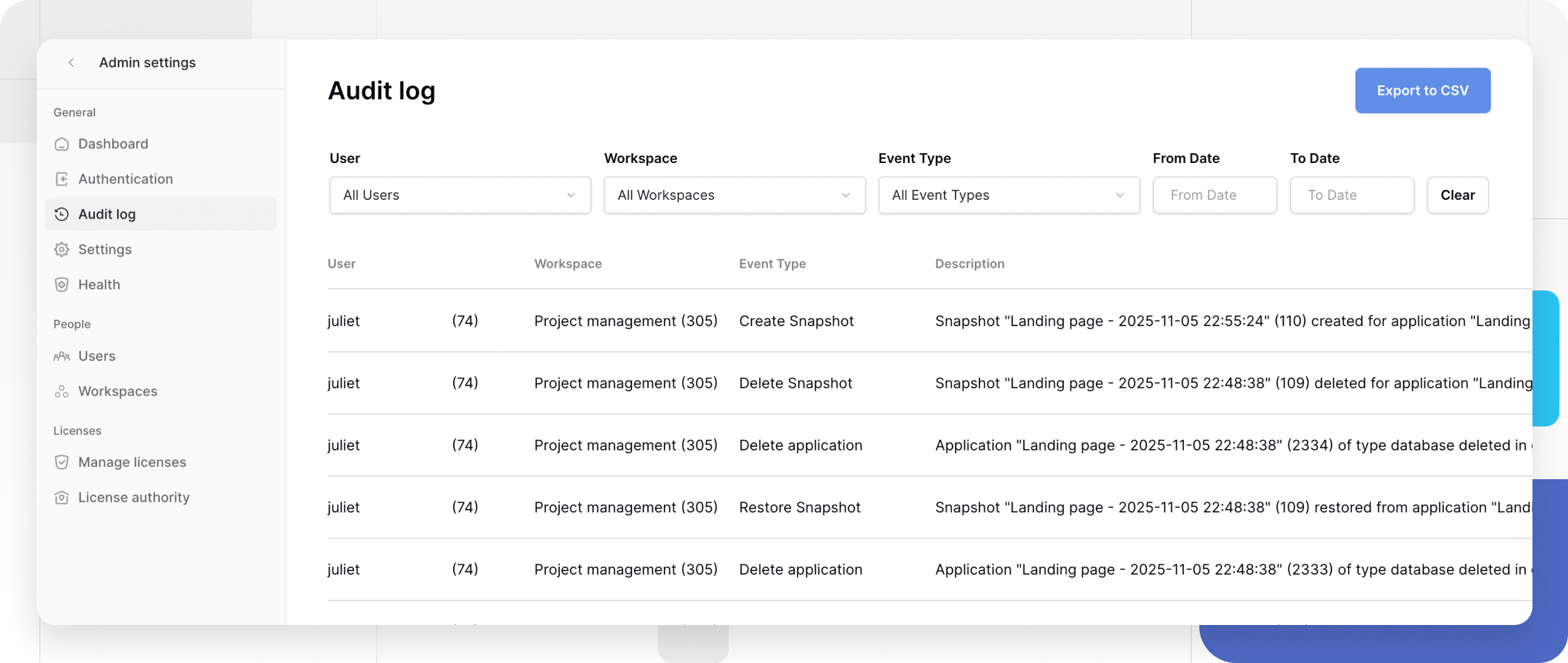Open the All Event Types dropdown
Image resolution: width=1568 pixels, height=663 pixels.
point(1008,195)
